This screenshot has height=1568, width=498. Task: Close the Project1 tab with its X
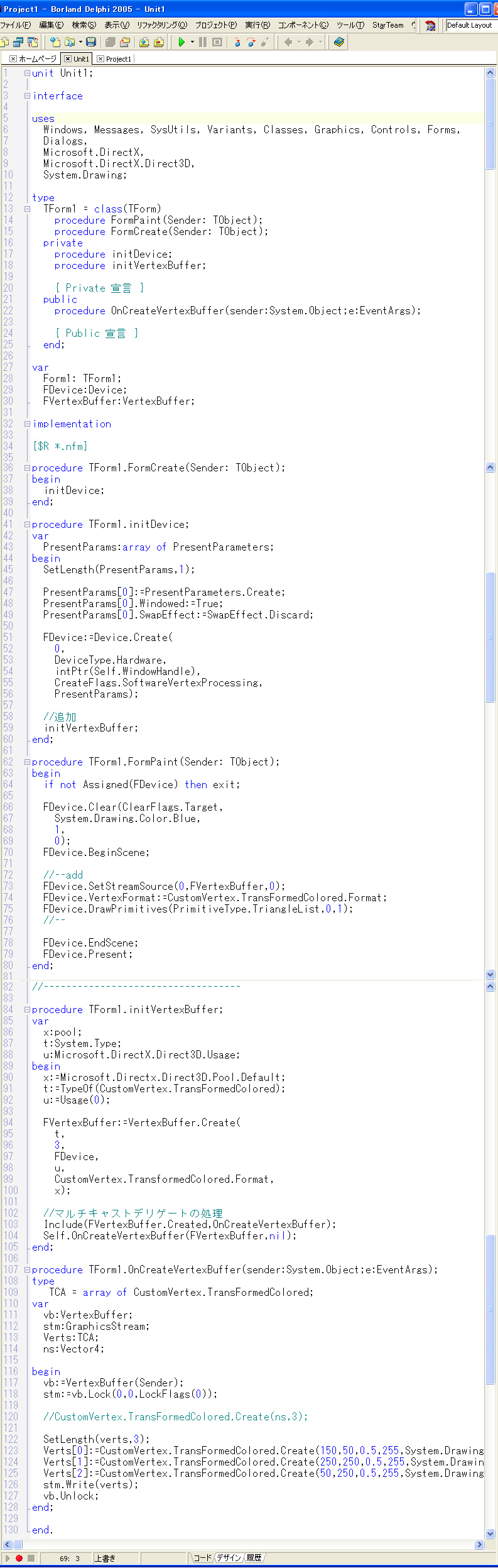(x=100, y=59)
